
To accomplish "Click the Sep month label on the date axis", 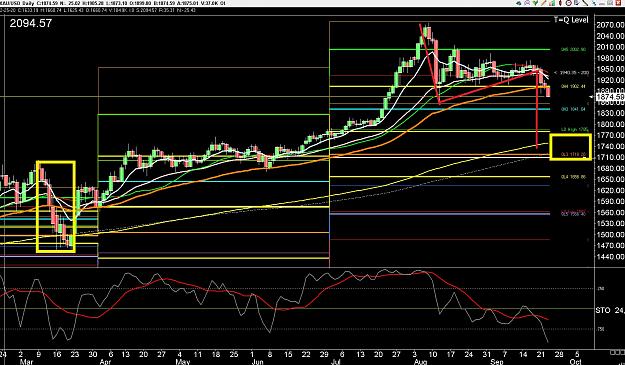I will (497, 362).
